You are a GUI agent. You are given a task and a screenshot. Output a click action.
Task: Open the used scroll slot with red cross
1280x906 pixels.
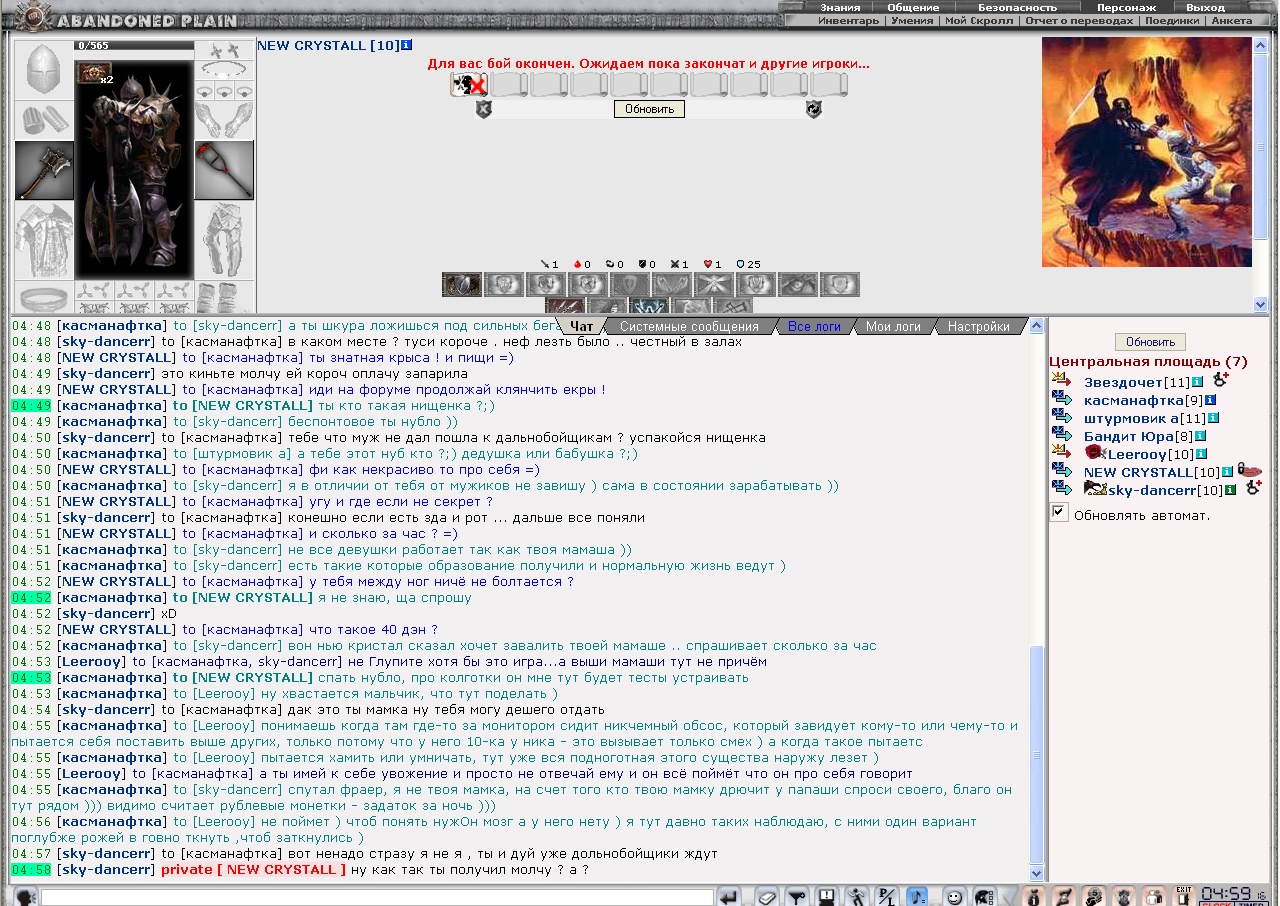tap(469, 85)
